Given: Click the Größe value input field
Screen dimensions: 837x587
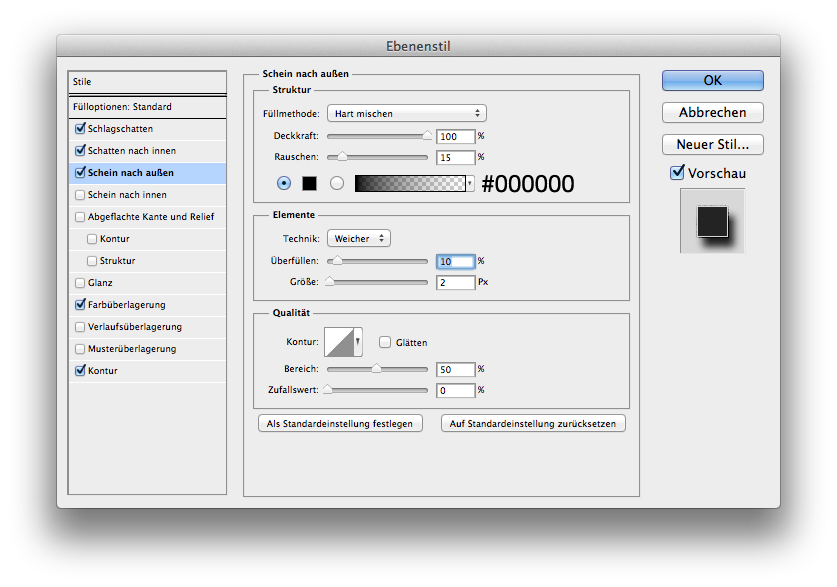Looking at the screenshot, I should tap(455, 283).
